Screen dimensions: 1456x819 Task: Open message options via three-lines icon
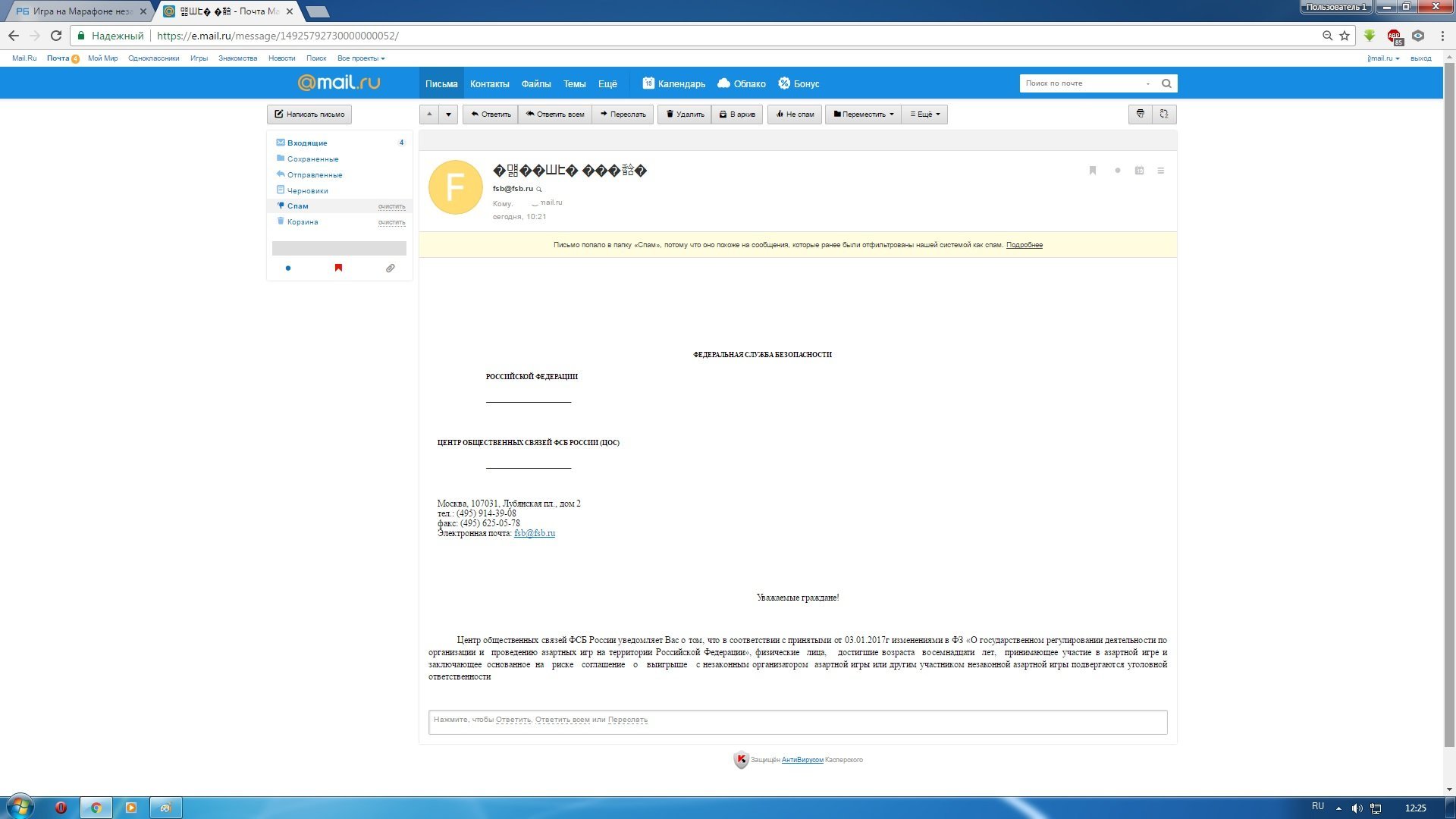[x=1160, y=171]
